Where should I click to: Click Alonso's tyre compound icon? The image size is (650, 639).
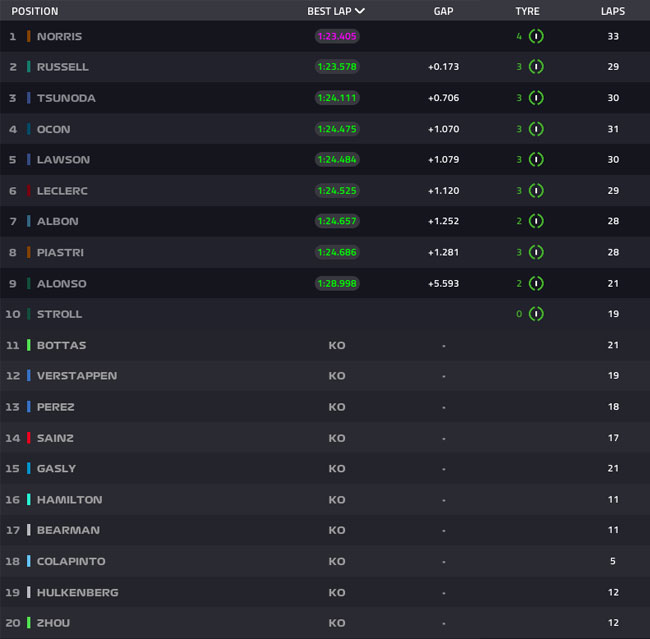pyautogui.click(x=536, y=284)
